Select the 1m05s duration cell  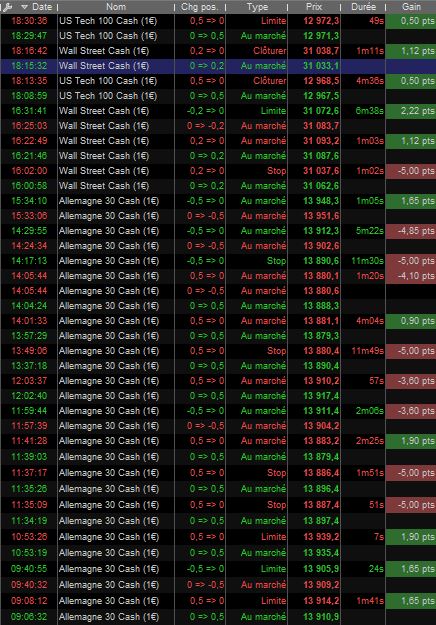[370, 201]
